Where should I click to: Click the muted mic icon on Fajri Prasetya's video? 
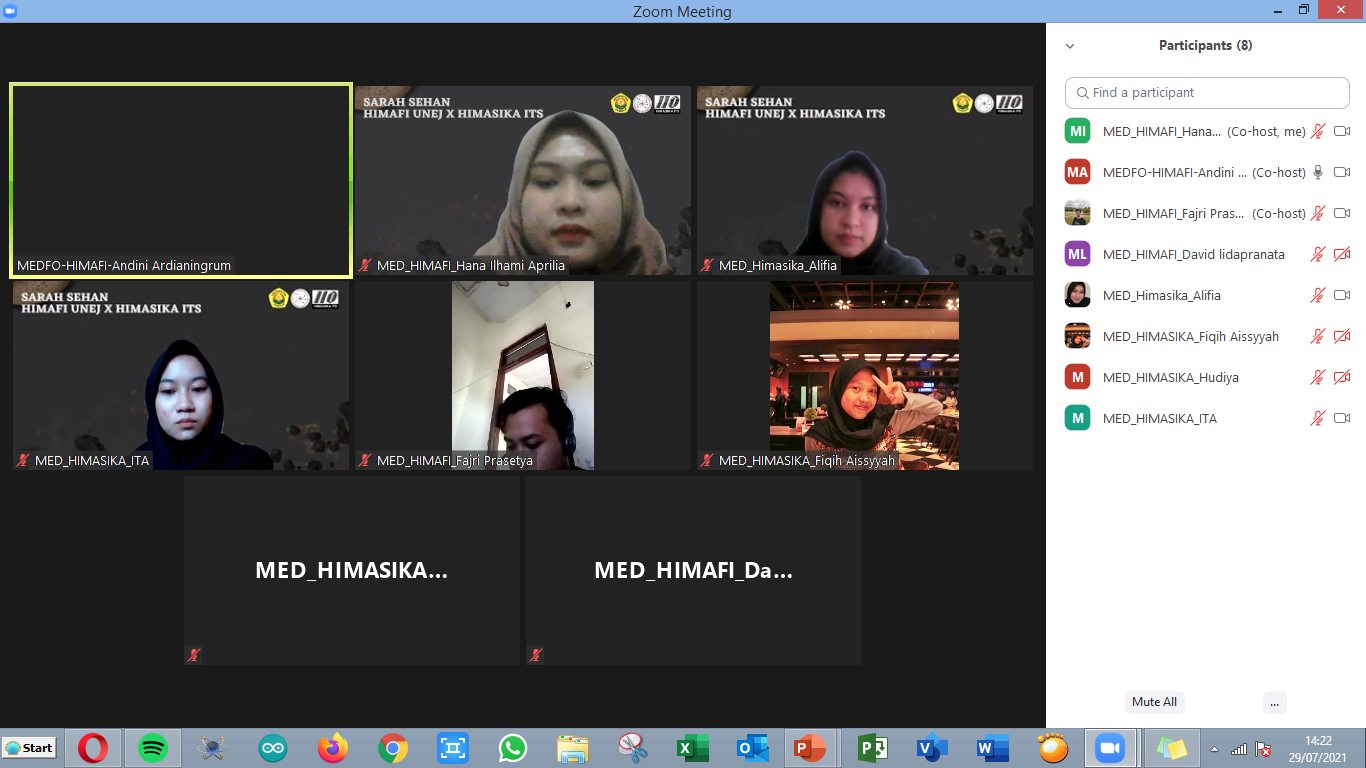pos(366,461)
